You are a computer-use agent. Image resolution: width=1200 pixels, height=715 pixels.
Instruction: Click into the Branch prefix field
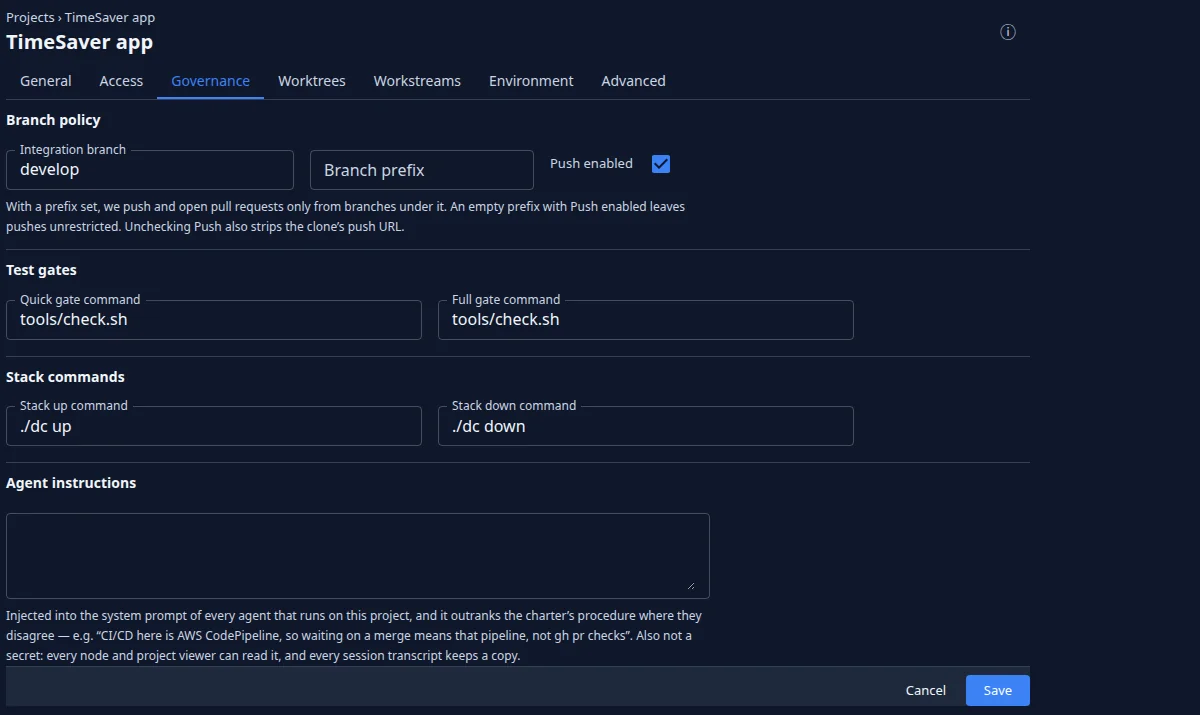(422, 170)
